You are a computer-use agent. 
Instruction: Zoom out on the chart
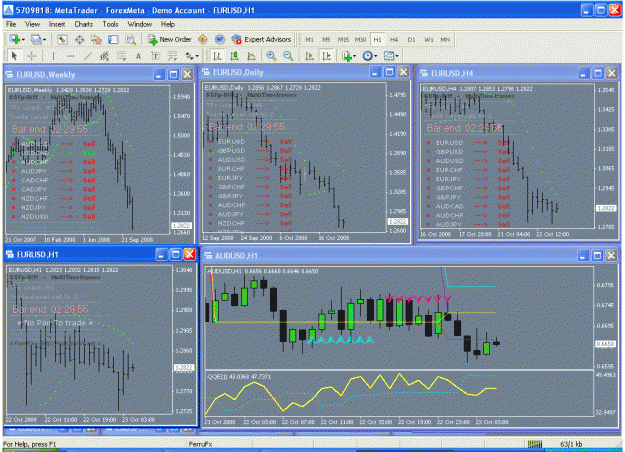pos(288,56)
